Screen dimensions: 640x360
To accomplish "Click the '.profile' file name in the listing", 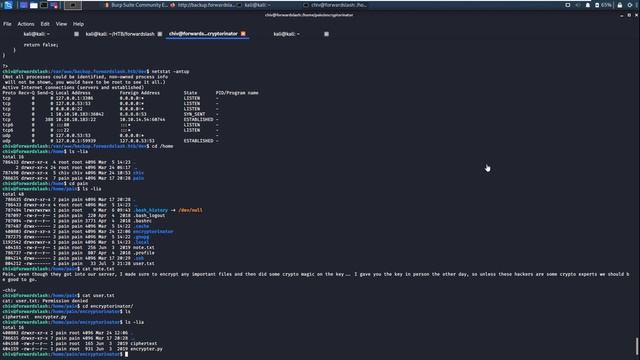I will 144,253.
